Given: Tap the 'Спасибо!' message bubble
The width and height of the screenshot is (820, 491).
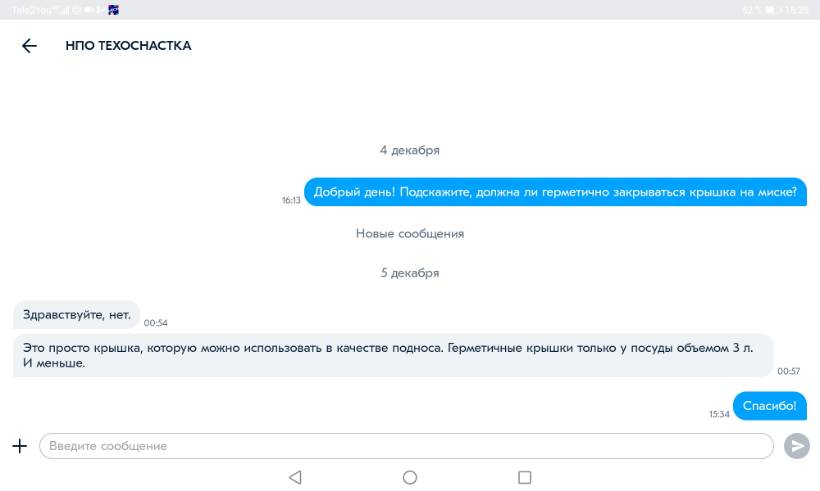Looking at the screenshot, I should 770,405.
